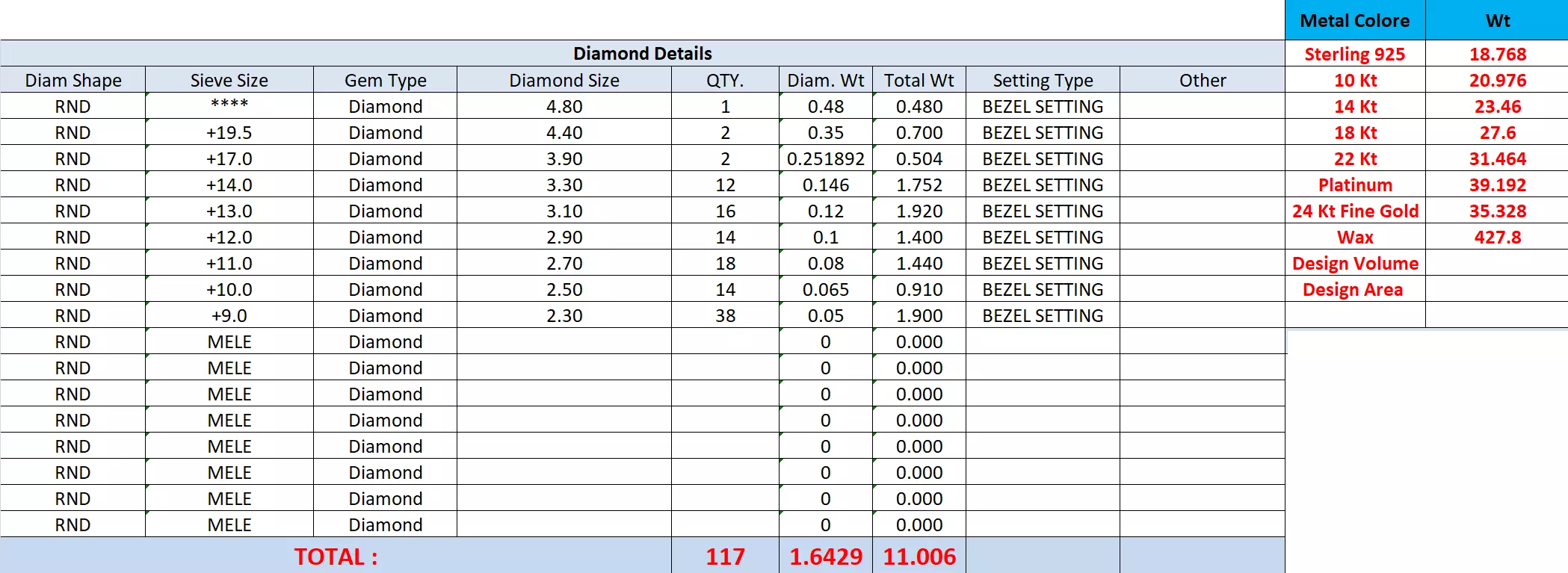Screen dimensions: 1568x573
Task: Select the "Platinum" metal cell
Action: [1355, 185]
